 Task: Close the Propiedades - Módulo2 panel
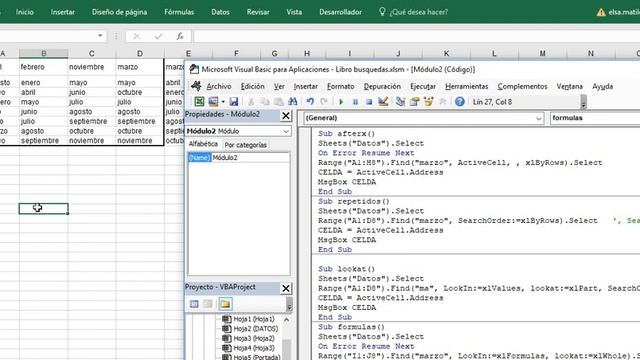[286, 116]
